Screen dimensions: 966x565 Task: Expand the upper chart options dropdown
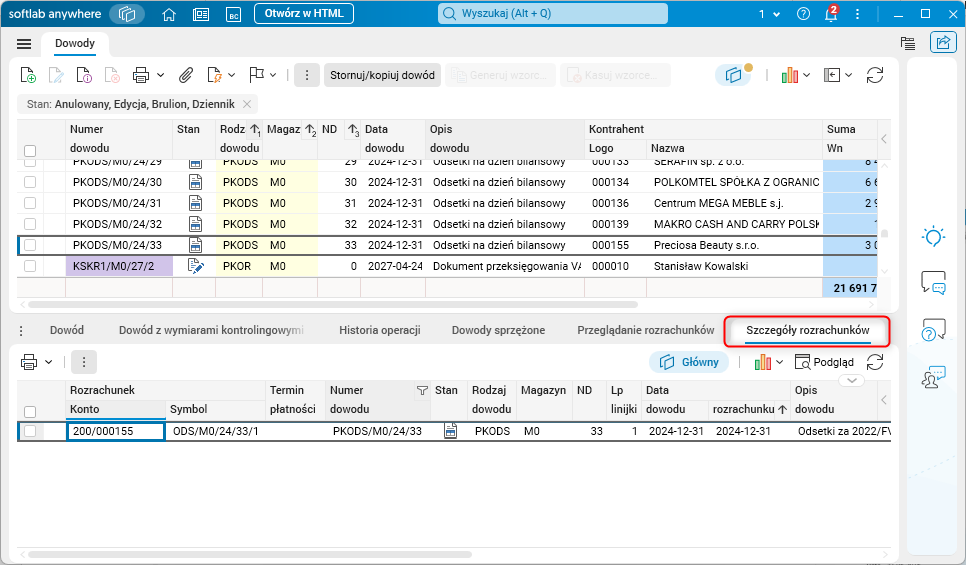click(x=805, y=75)
